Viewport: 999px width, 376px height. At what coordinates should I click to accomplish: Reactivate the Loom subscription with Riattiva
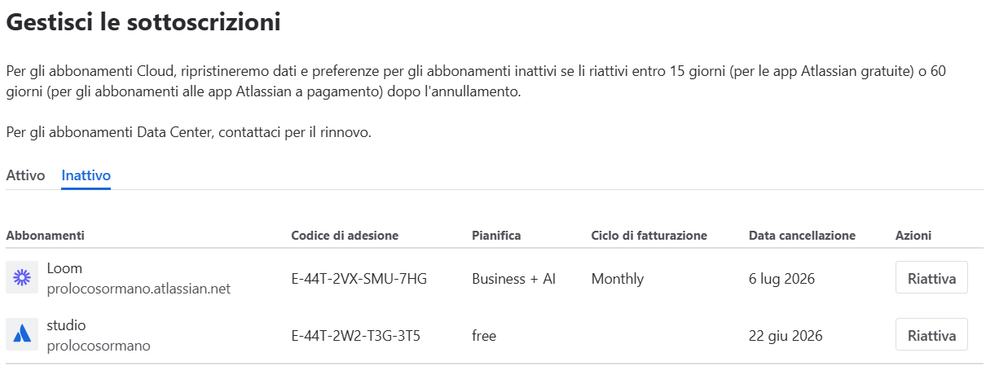pyautogui.click(x=931, y=278)
